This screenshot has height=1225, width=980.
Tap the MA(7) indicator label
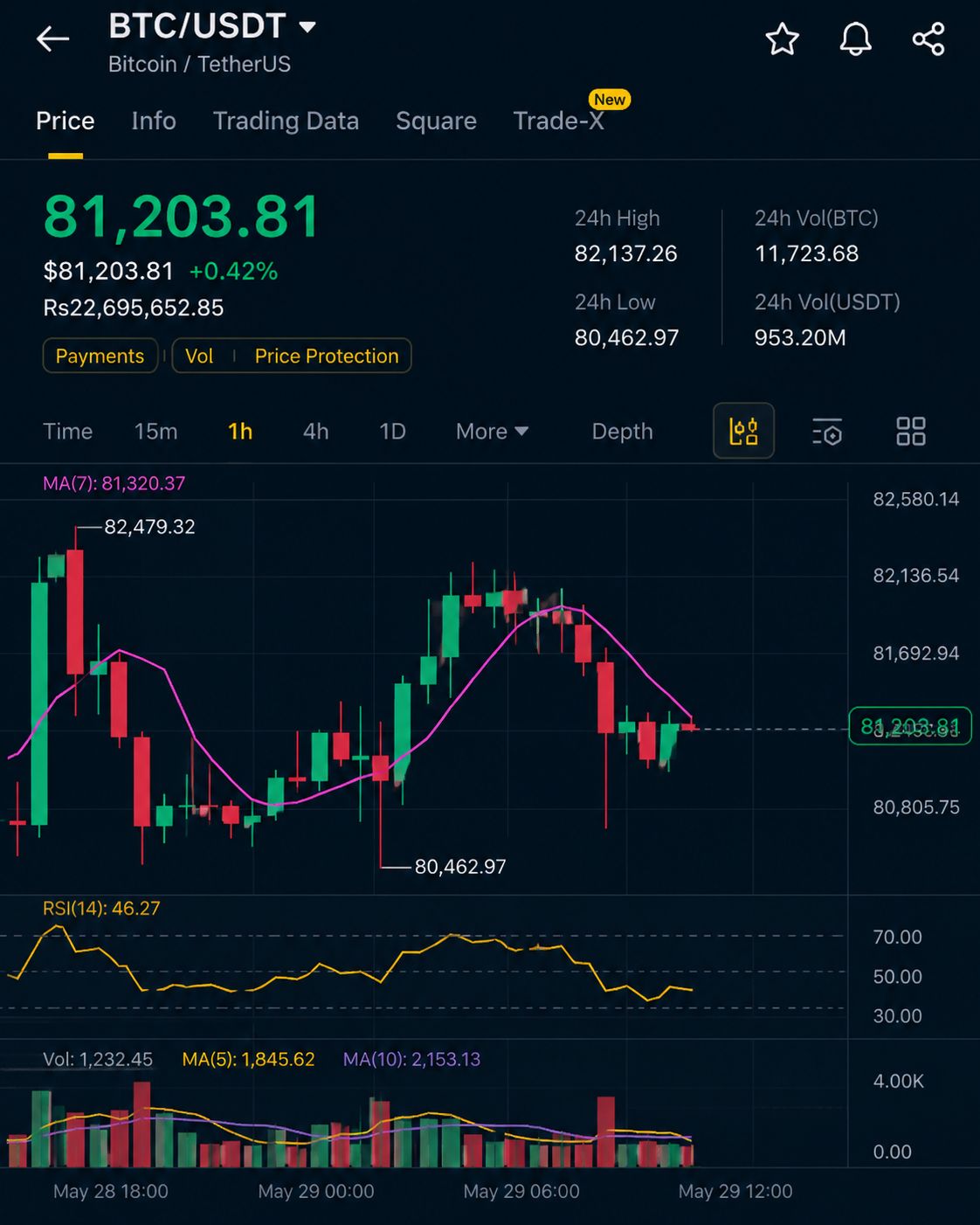tap(114, 483)
